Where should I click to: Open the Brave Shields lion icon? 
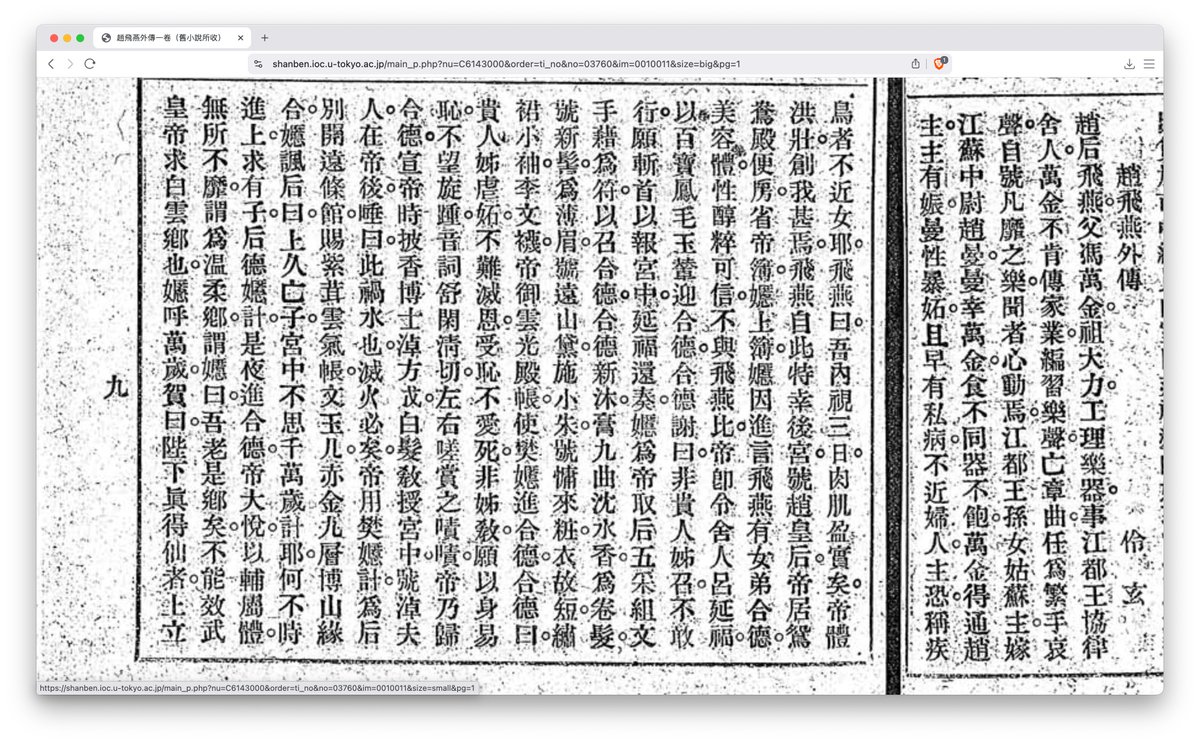(x=939, y=63)
